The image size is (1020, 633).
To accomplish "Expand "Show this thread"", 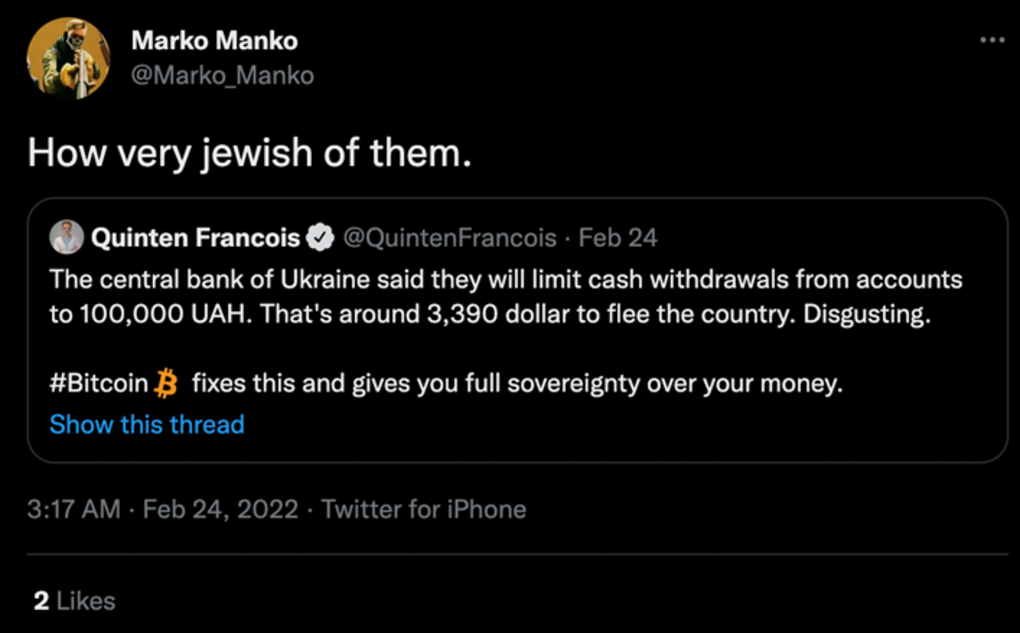I will [147, 425].
